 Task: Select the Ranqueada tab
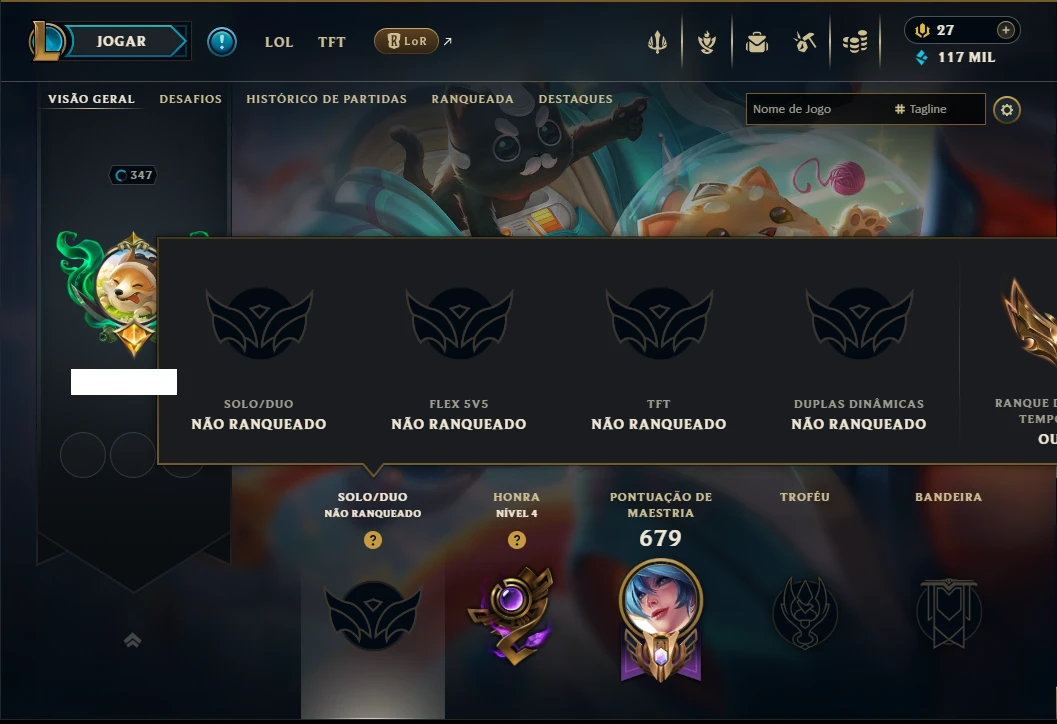473,99
